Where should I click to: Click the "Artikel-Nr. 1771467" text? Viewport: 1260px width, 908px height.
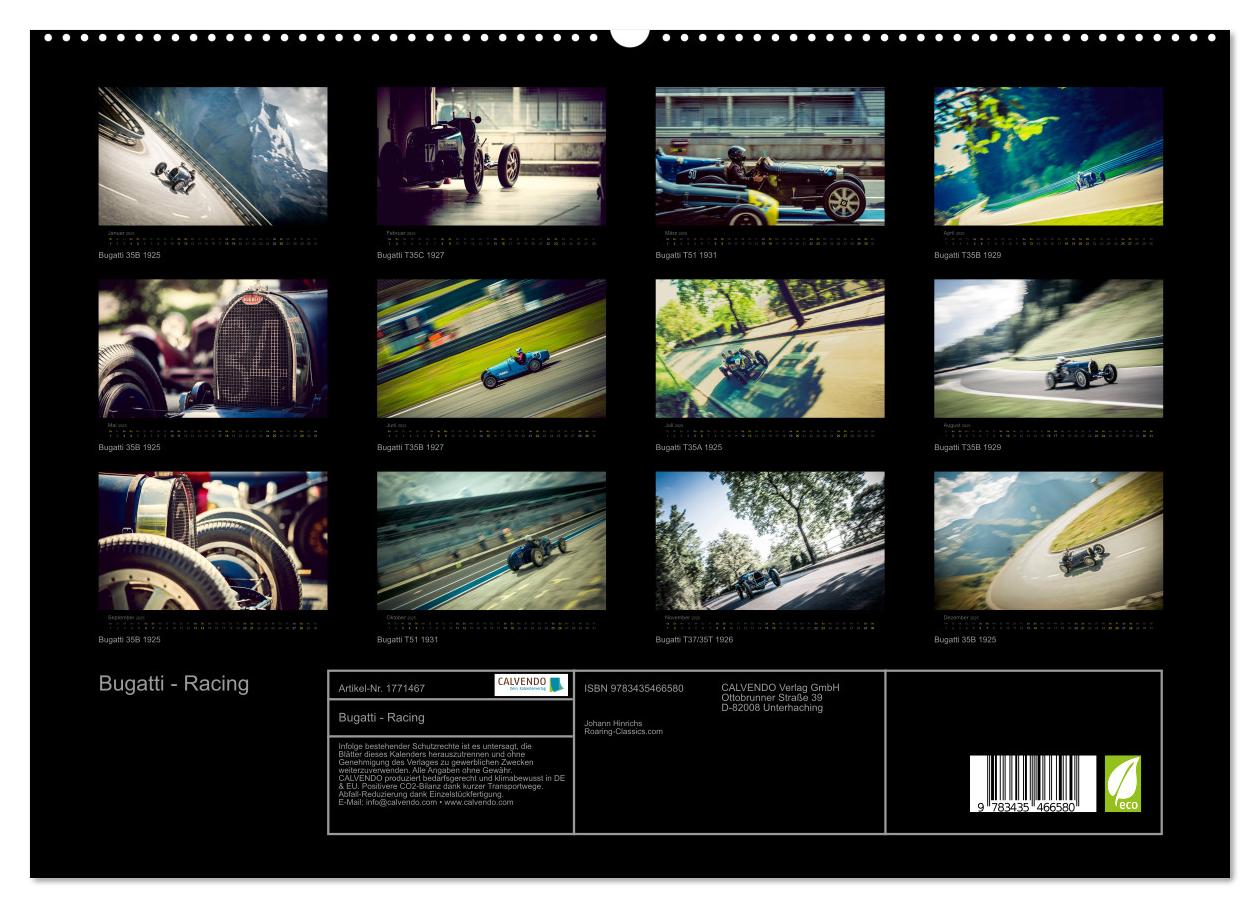382,688
